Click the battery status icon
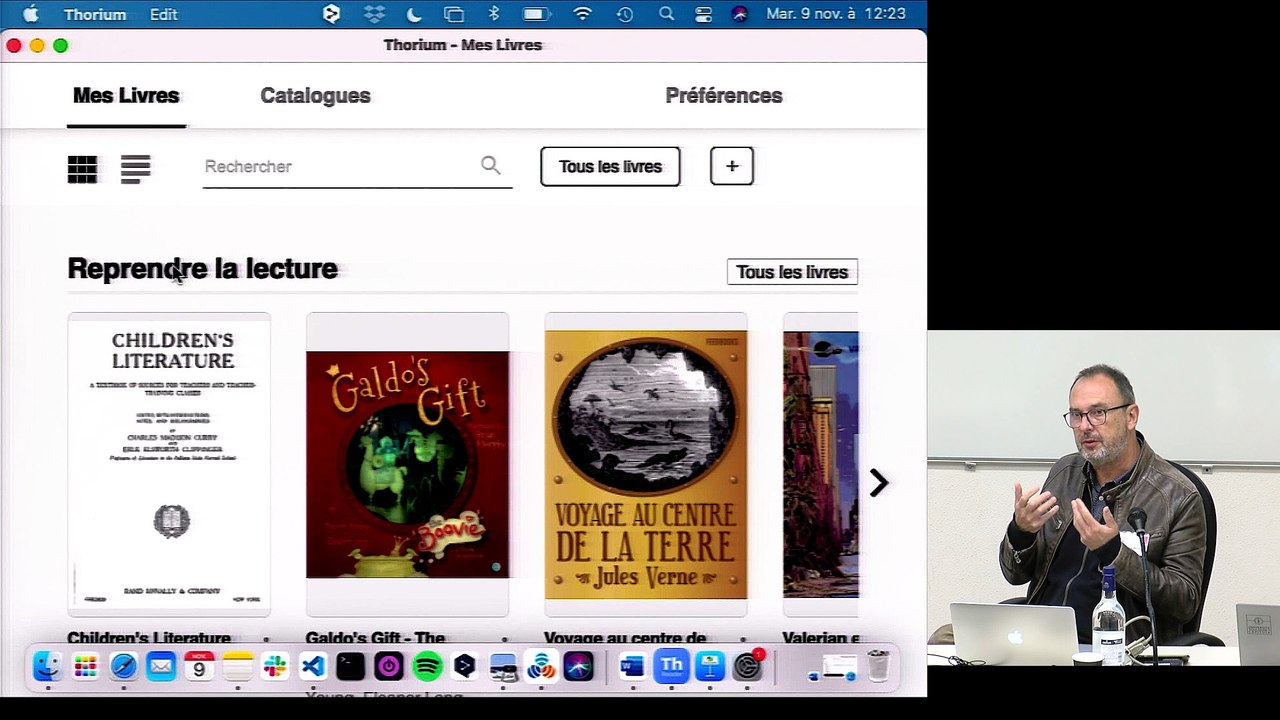1280x720 pixels. point(537,14)
